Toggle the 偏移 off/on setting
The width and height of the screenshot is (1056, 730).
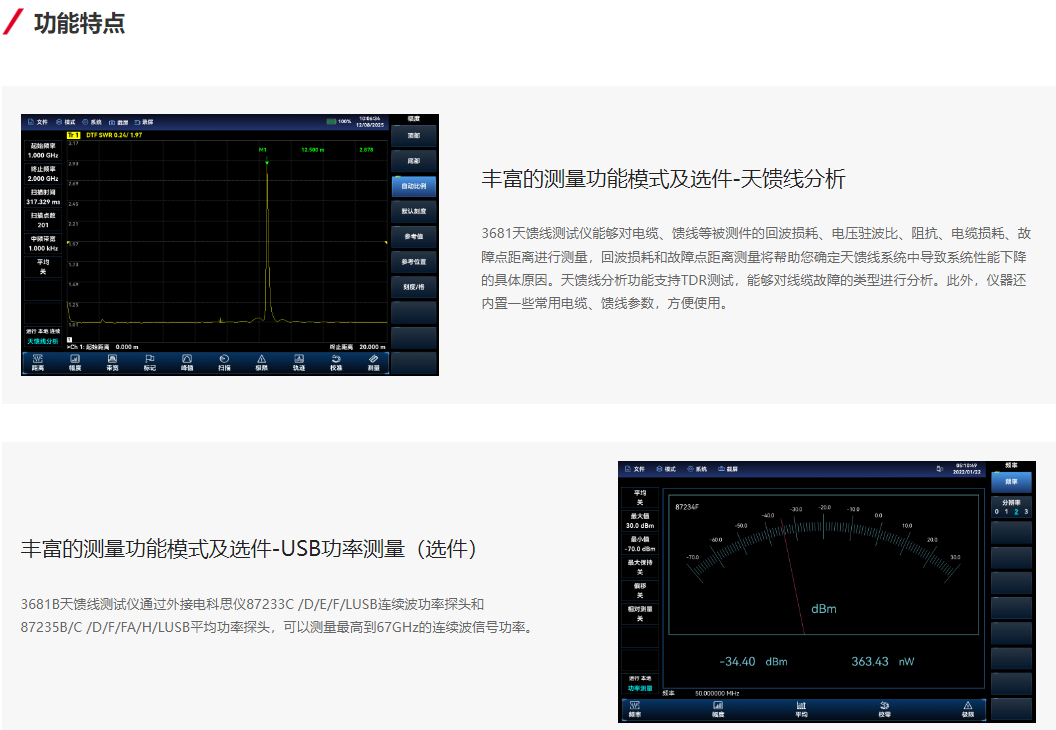pyautogui.click(x=640, y=590)
